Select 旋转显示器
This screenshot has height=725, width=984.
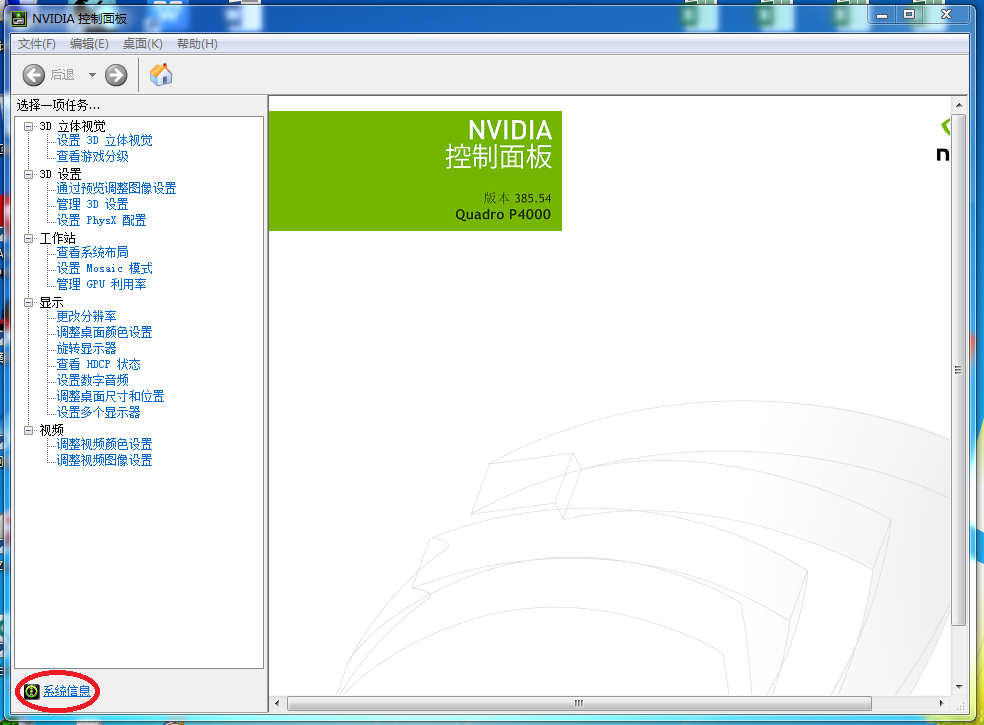pyautogui.click(x=87, y=348)
